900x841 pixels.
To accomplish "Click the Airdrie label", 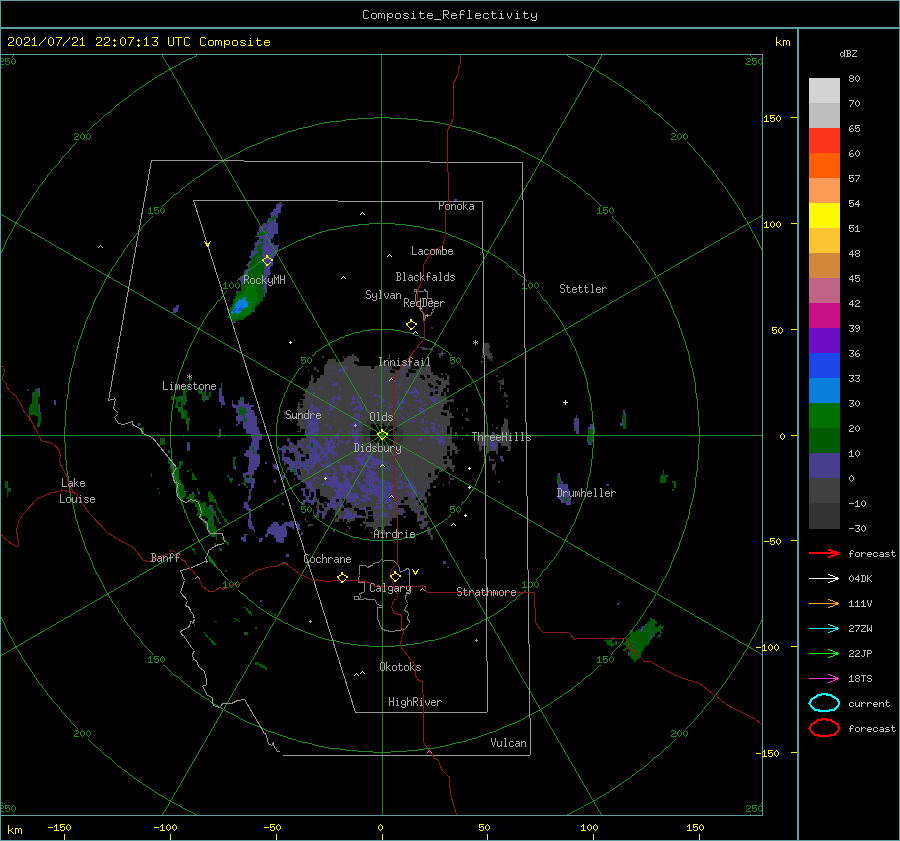I will 394,534.
